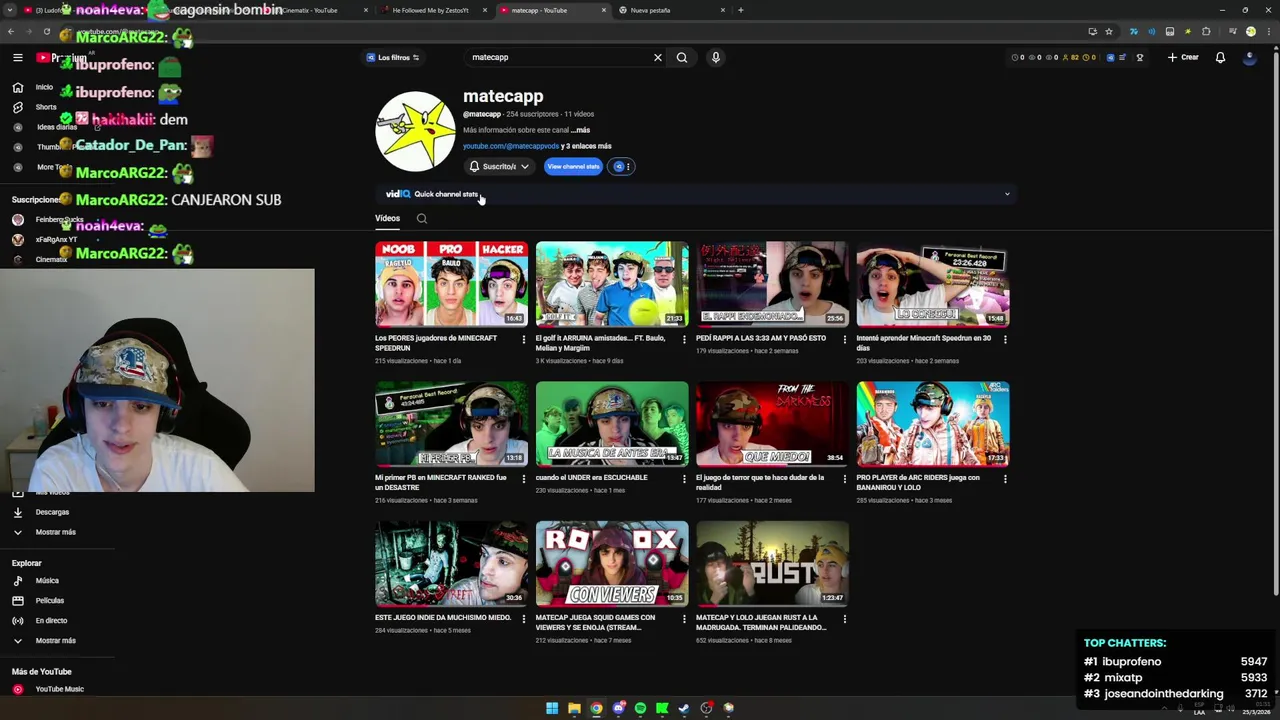The width and height of the screenshot is (1280, 720).
Task: Click inside the matecapp search field
Action: (558, 58)
